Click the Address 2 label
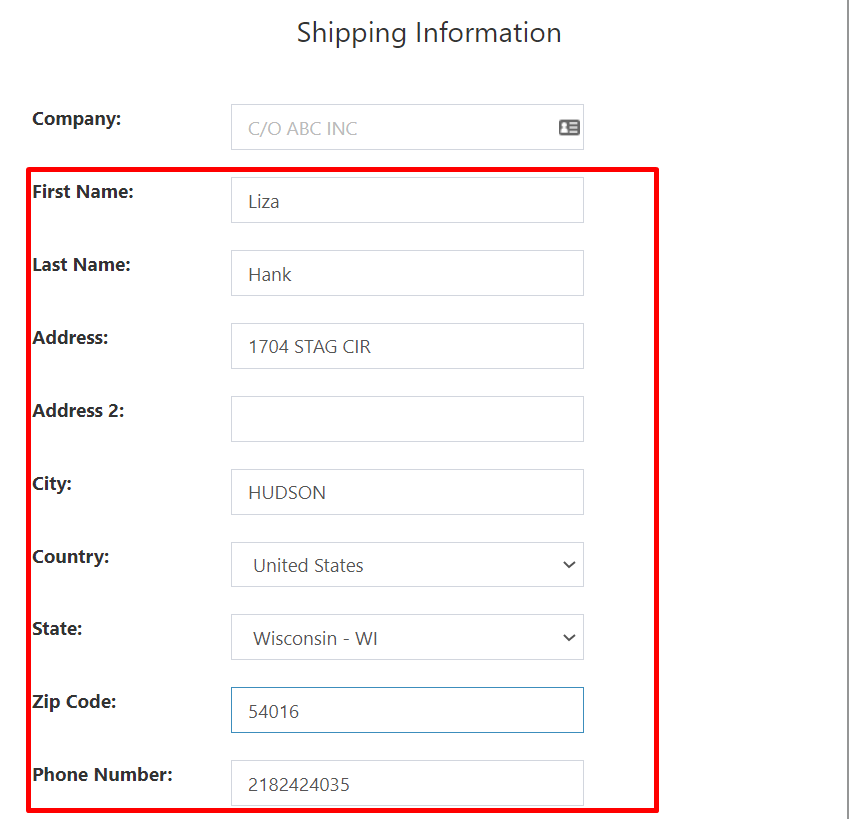The width and height of the screenshot is (864, 819). coord(78,411)
